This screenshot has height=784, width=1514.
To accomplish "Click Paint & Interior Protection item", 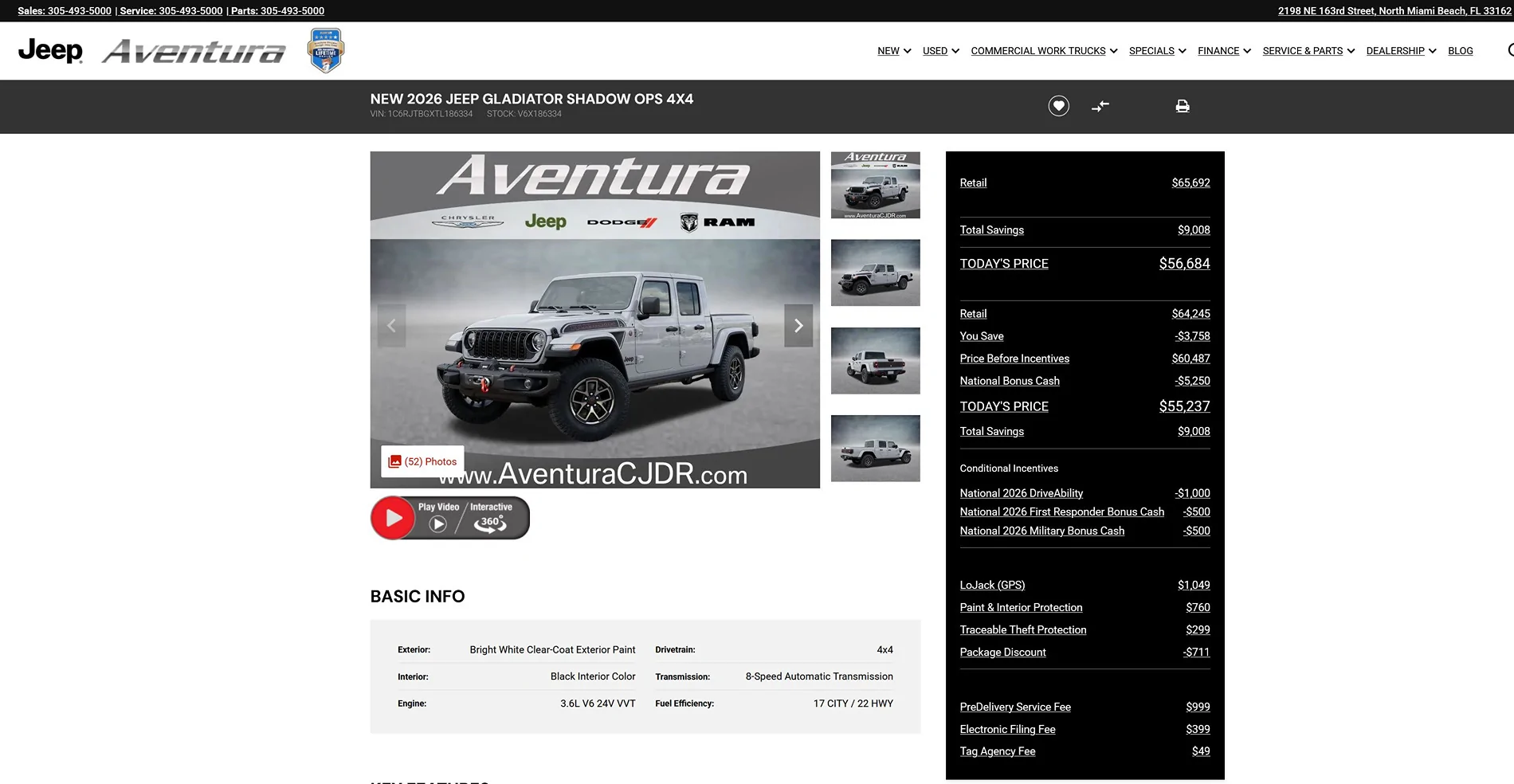I will coord(1085,607).
